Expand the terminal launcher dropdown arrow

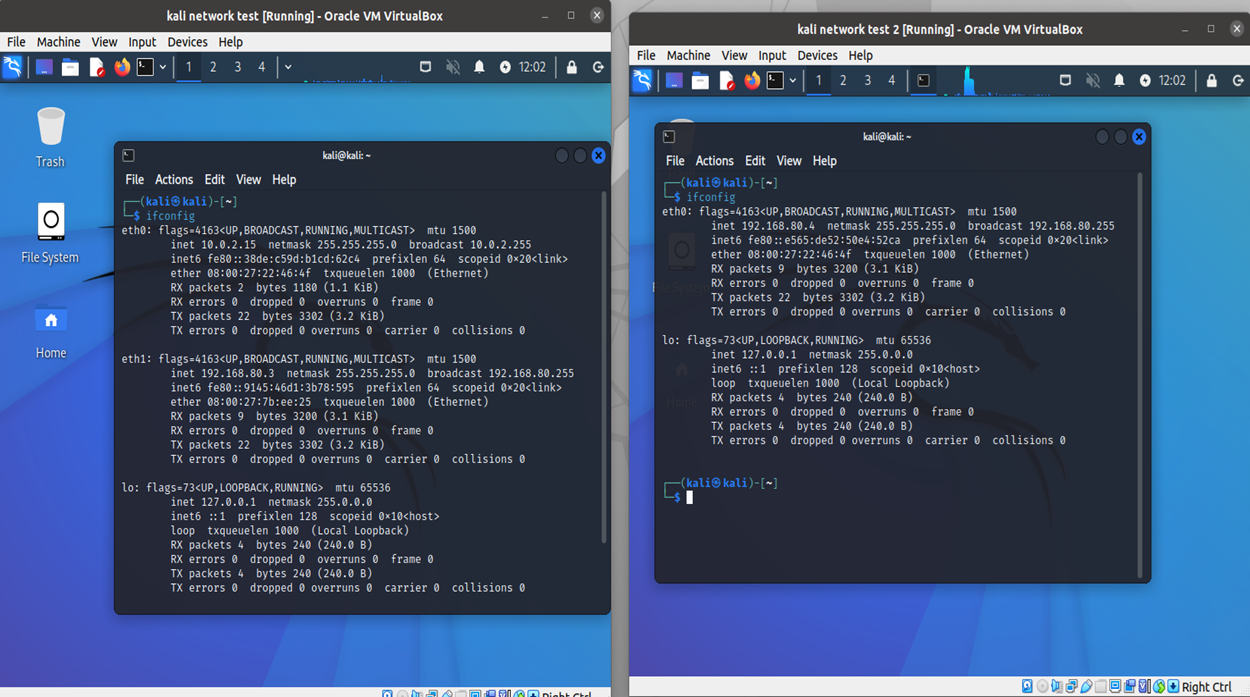[162, 67]
